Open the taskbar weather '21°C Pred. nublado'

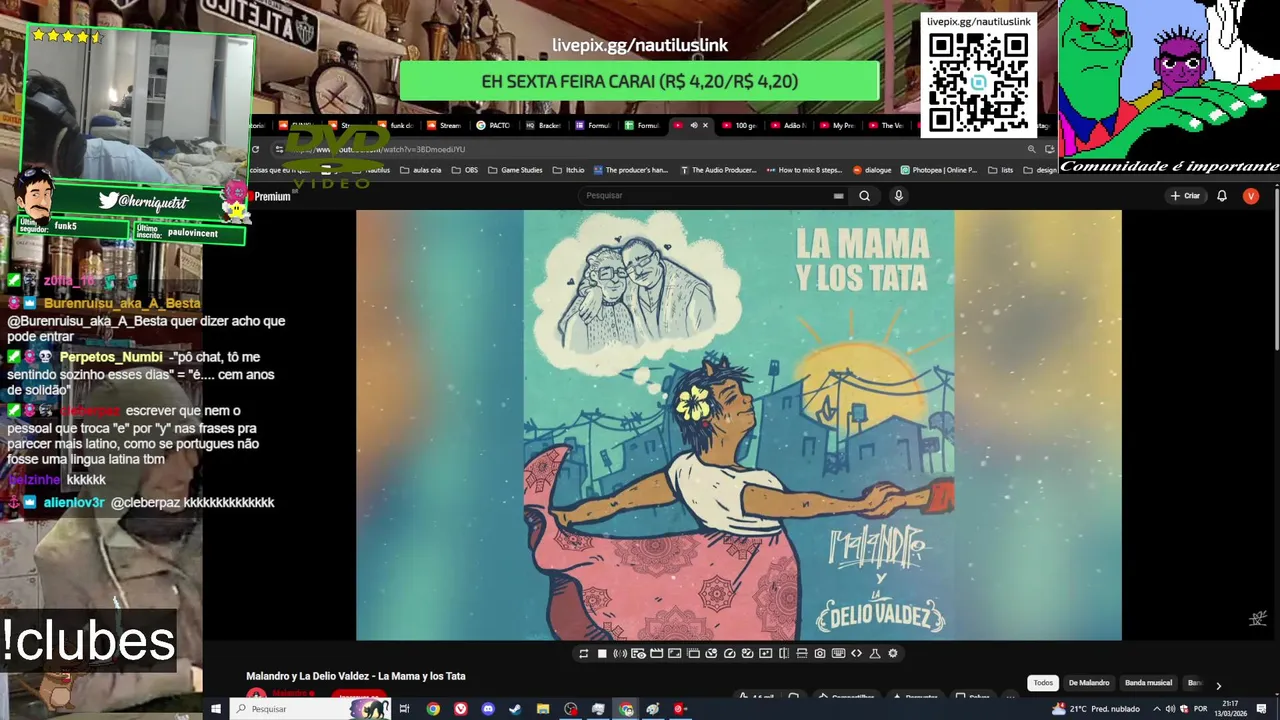[1096, 709]
